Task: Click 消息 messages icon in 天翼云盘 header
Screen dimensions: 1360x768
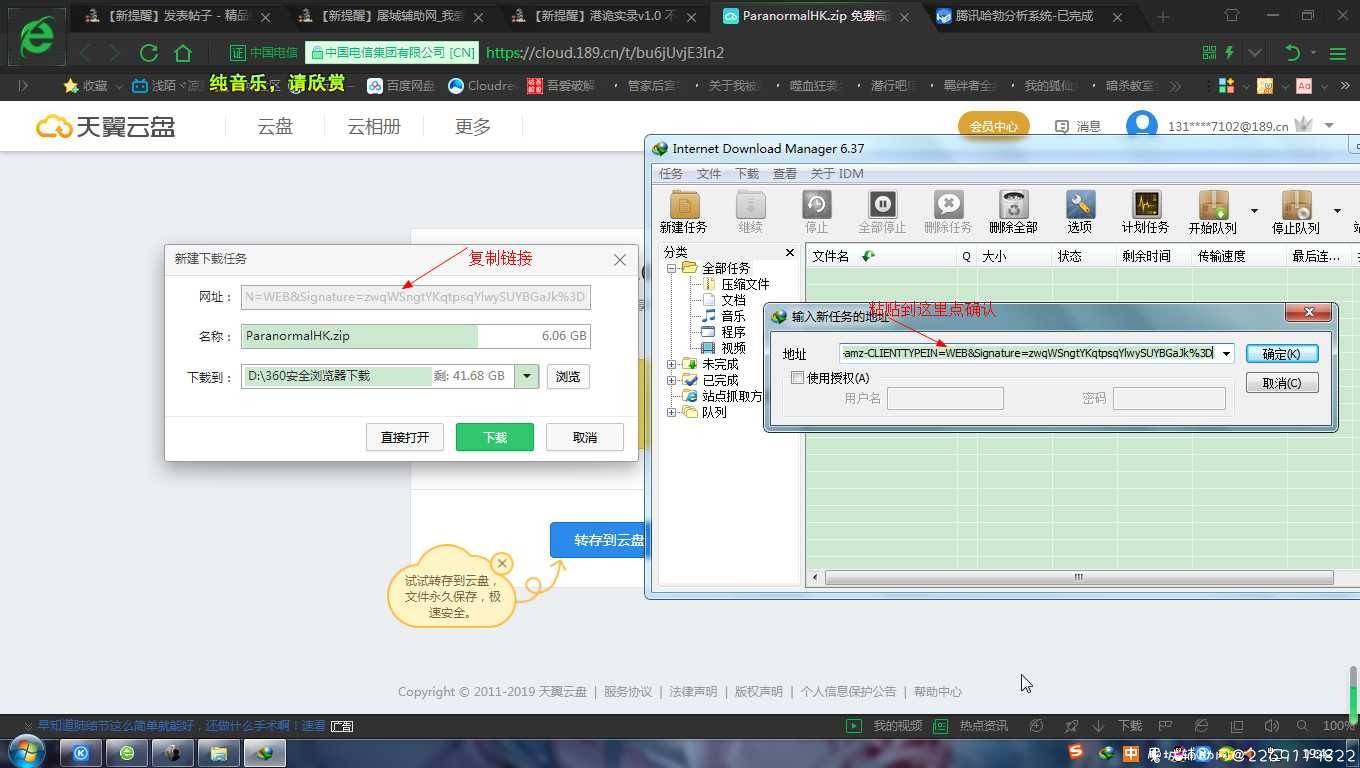Action: pyautogui.click(x=1062, y=126)
